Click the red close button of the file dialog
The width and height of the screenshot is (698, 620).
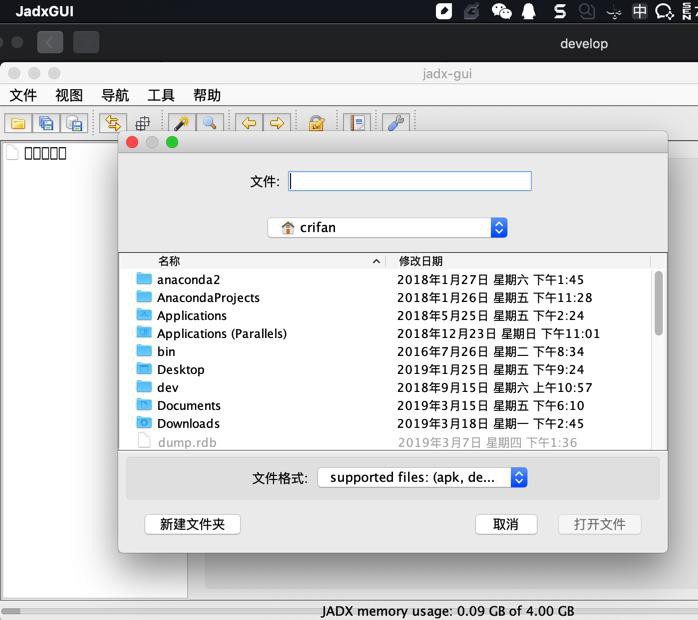[132, 142]
